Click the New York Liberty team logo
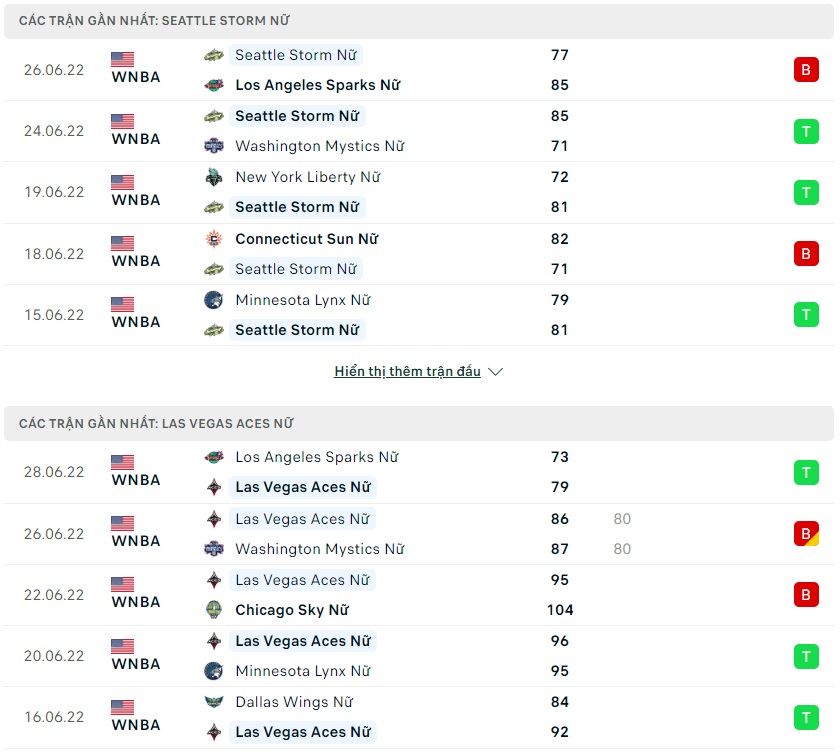This screenshot has height=753, width=840. coord(214,177)
